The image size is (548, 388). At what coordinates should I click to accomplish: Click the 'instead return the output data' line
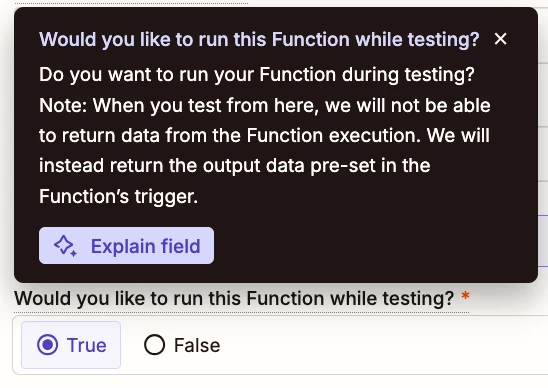[235, 165]
